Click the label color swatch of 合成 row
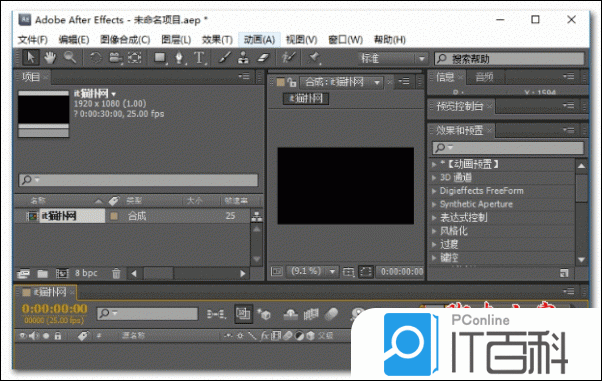The width and height of the screenshot is (602, 381). click(114, 216)
